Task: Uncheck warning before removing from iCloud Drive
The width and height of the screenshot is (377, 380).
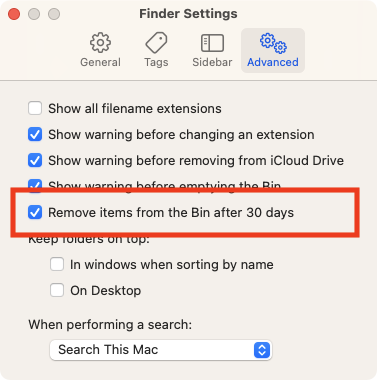Action: 35,160
